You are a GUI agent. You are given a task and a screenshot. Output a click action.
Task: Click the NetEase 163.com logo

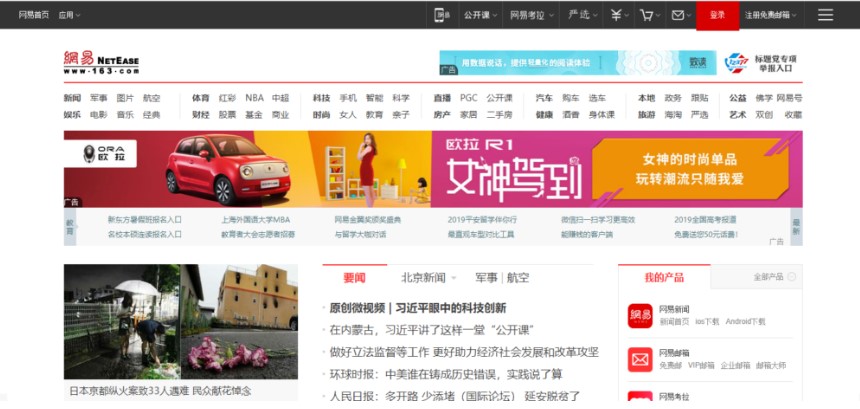(x=101, y=63)
